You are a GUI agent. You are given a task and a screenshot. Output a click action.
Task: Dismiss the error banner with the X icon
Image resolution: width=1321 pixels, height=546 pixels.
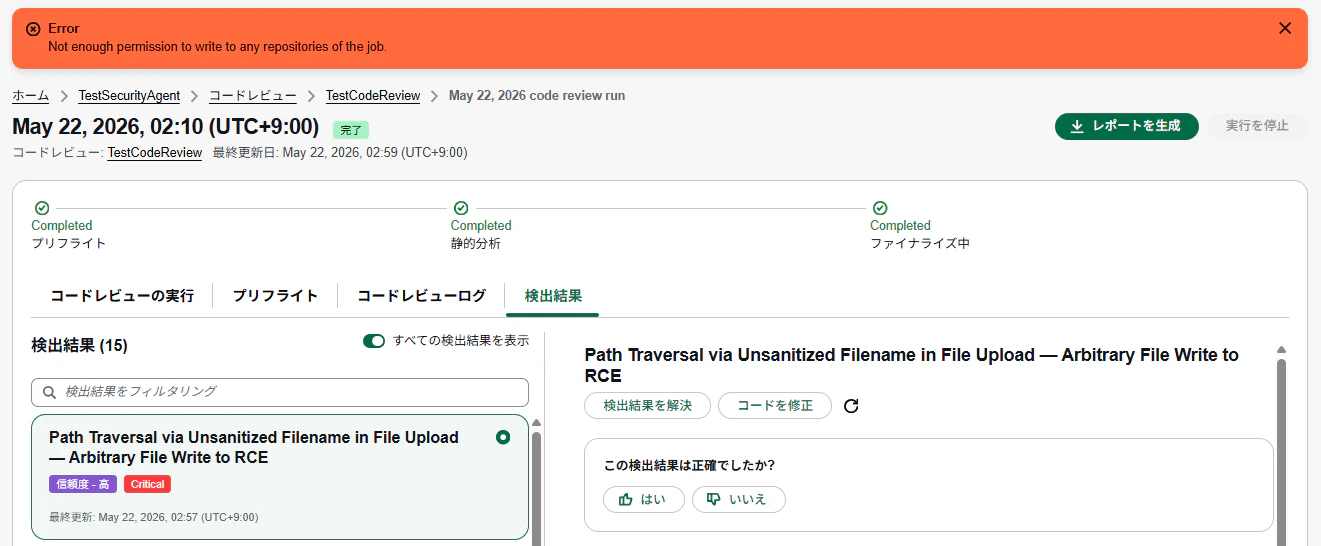(x=1285, y=28)
